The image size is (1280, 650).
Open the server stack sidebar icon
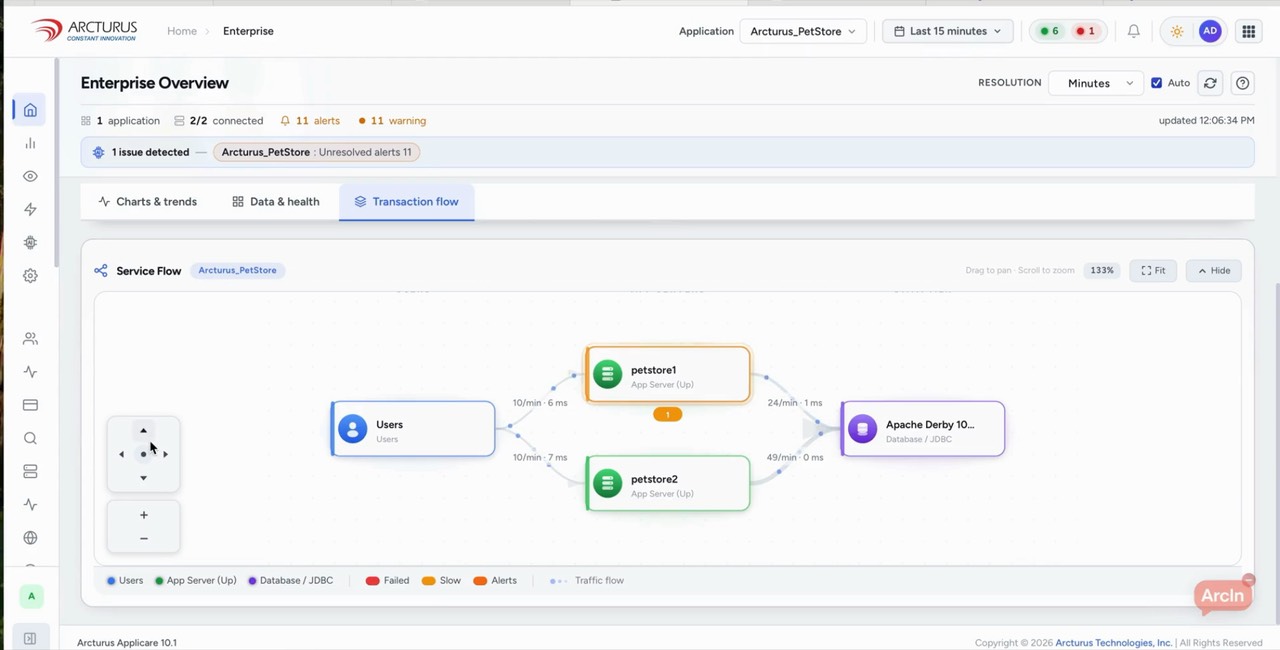point(30,471)
